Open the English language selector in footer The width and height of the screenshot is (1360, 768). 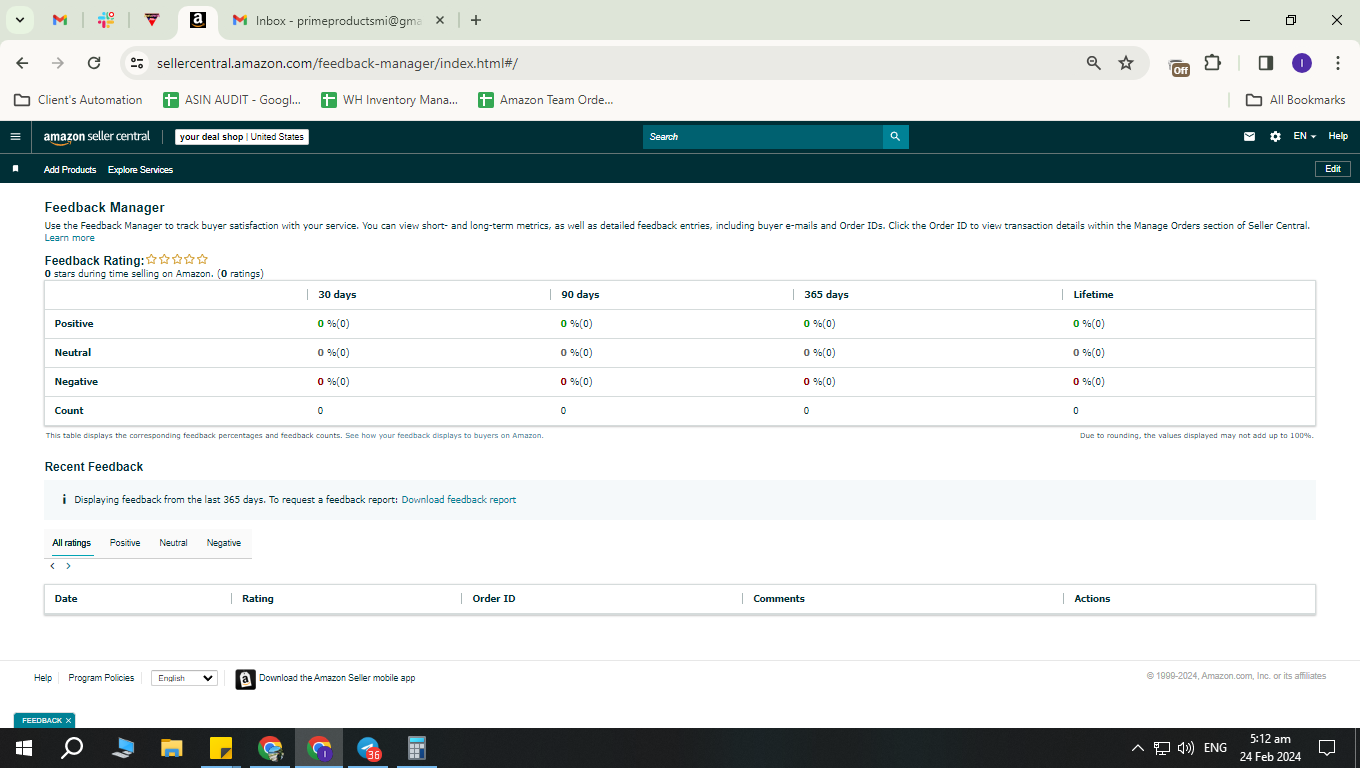184,678
